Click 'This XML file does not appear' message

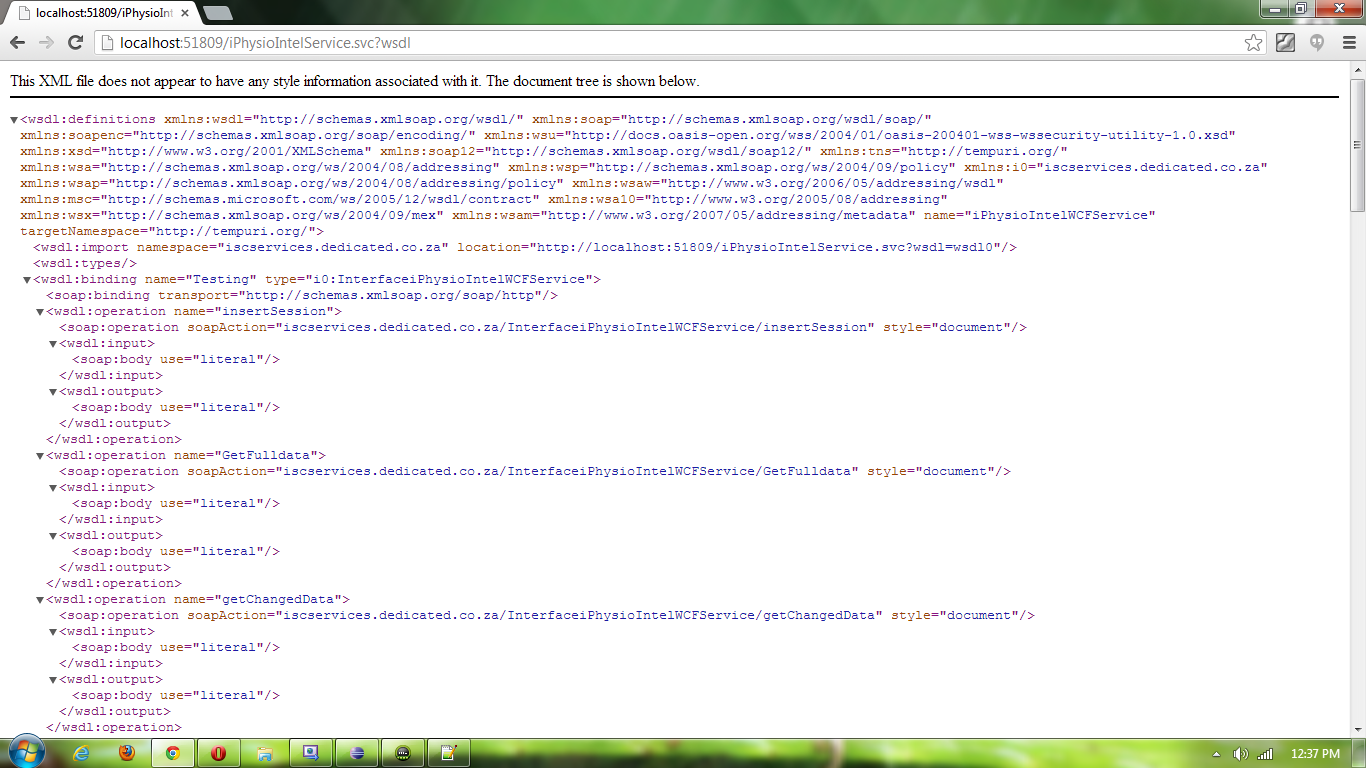pyautogui.click(x=354, y=81)
